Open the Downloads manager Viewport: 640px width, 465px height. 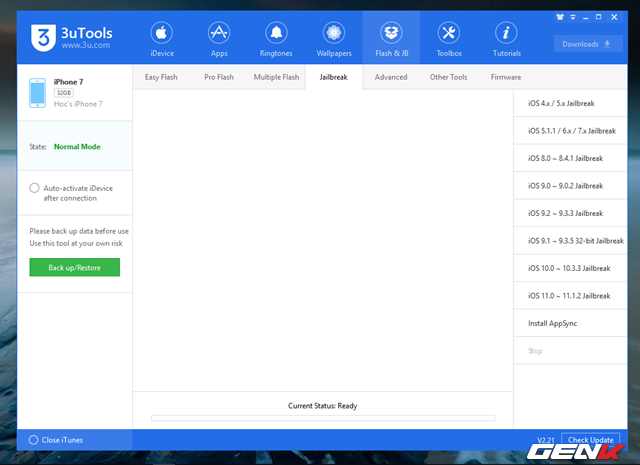(x=588, y=44)
